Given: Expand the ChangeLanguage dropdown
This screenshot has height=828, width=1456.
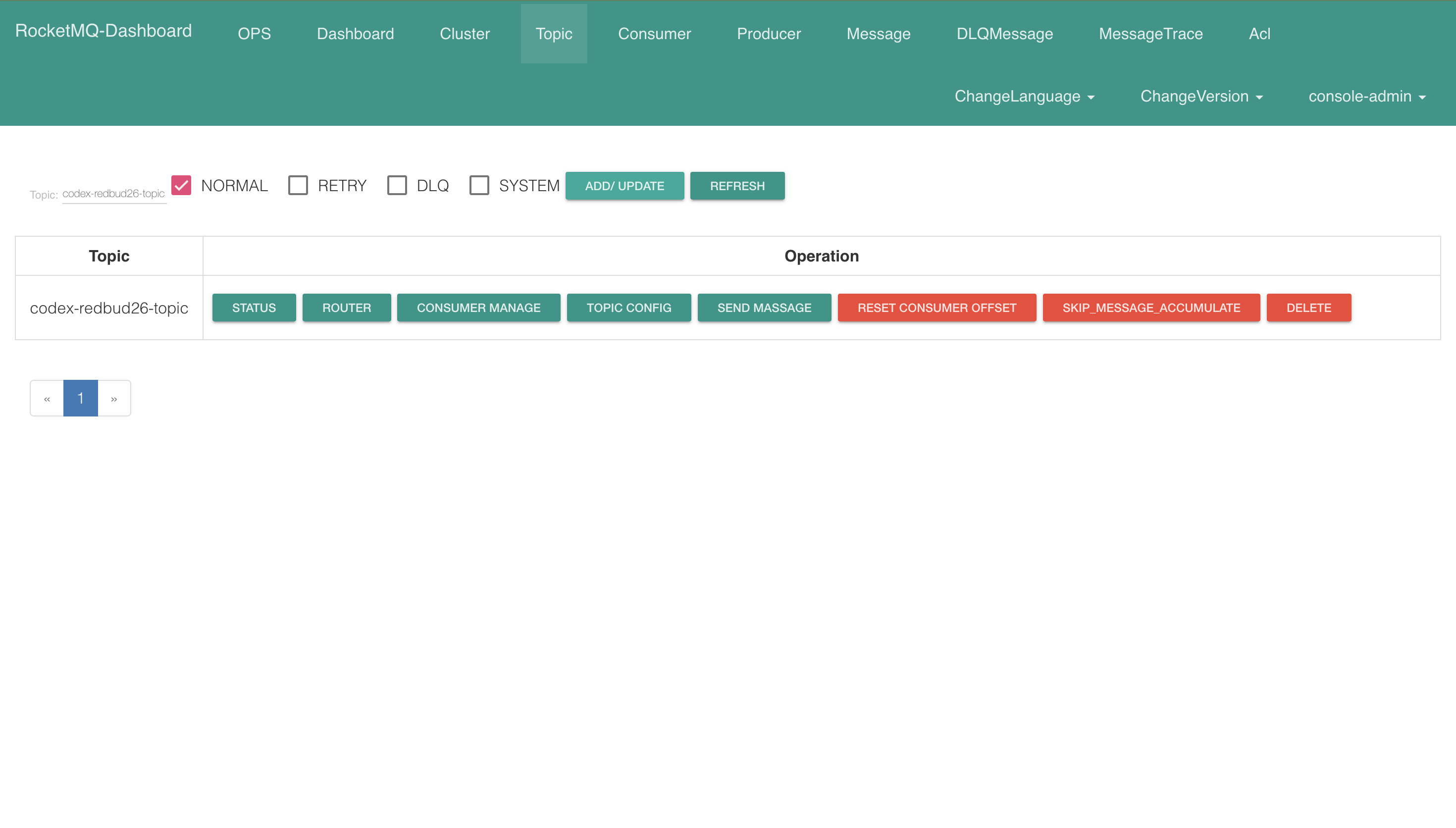Looking at the screenshot, I should click(x=1025, y=96).
